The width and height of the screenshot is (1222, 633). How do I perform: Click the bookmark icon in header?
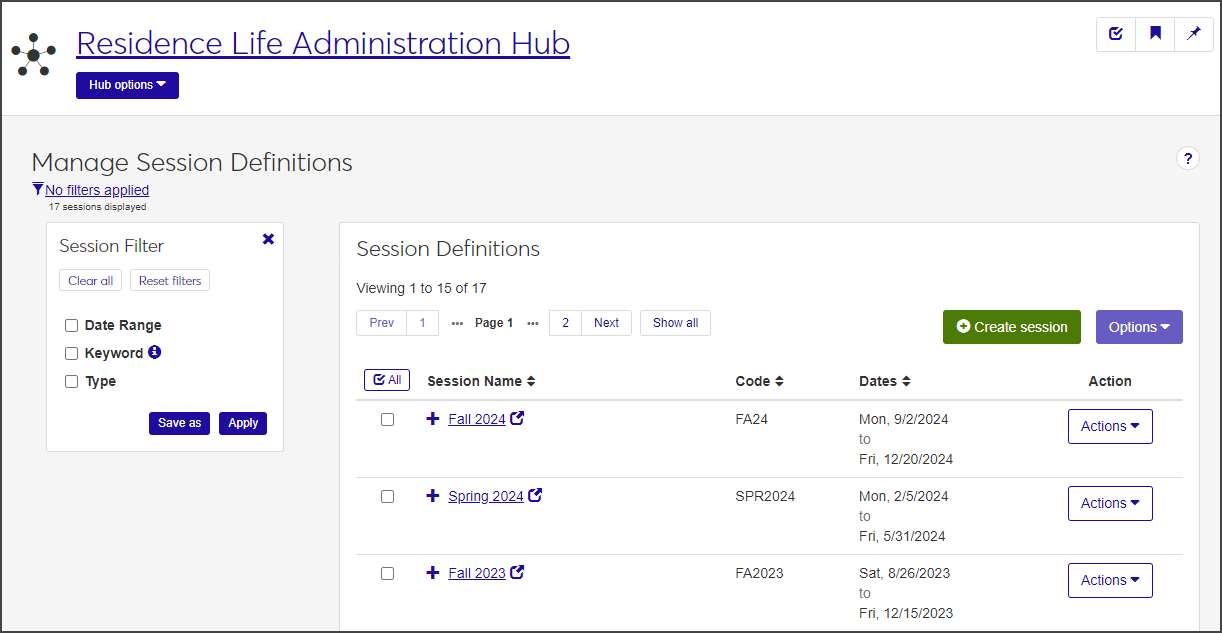tap(1155, 34)
